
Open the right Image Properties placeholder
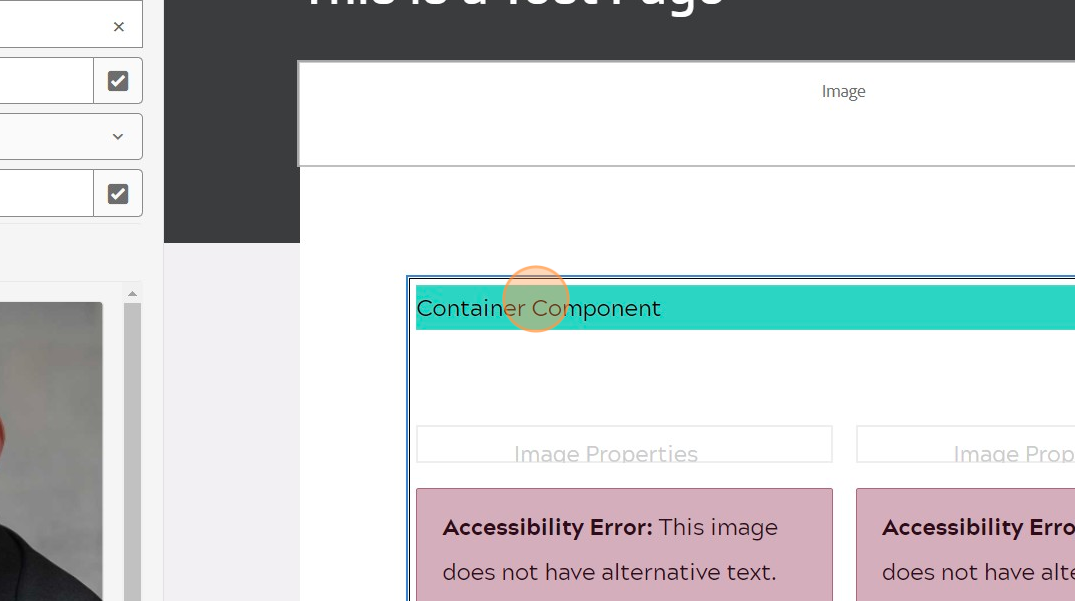(965, 444)
